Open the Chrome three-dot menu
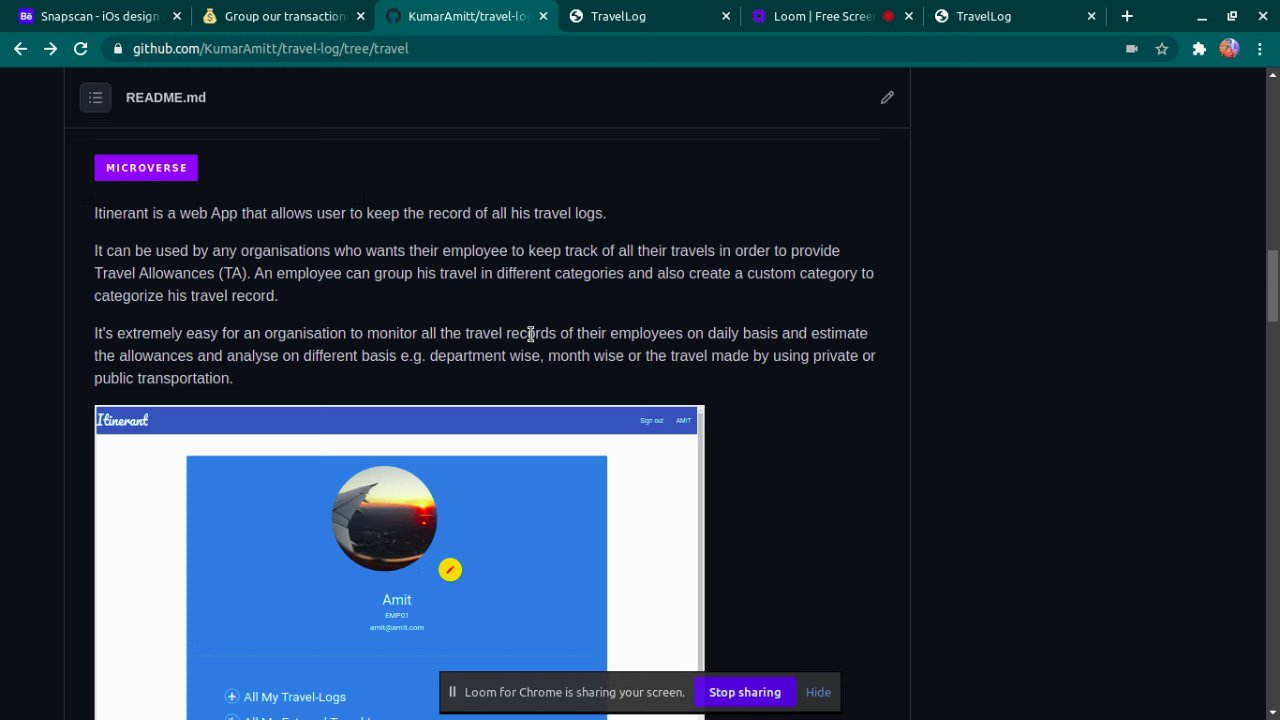Screen dimensions: 1280x720 (1259, 48)
